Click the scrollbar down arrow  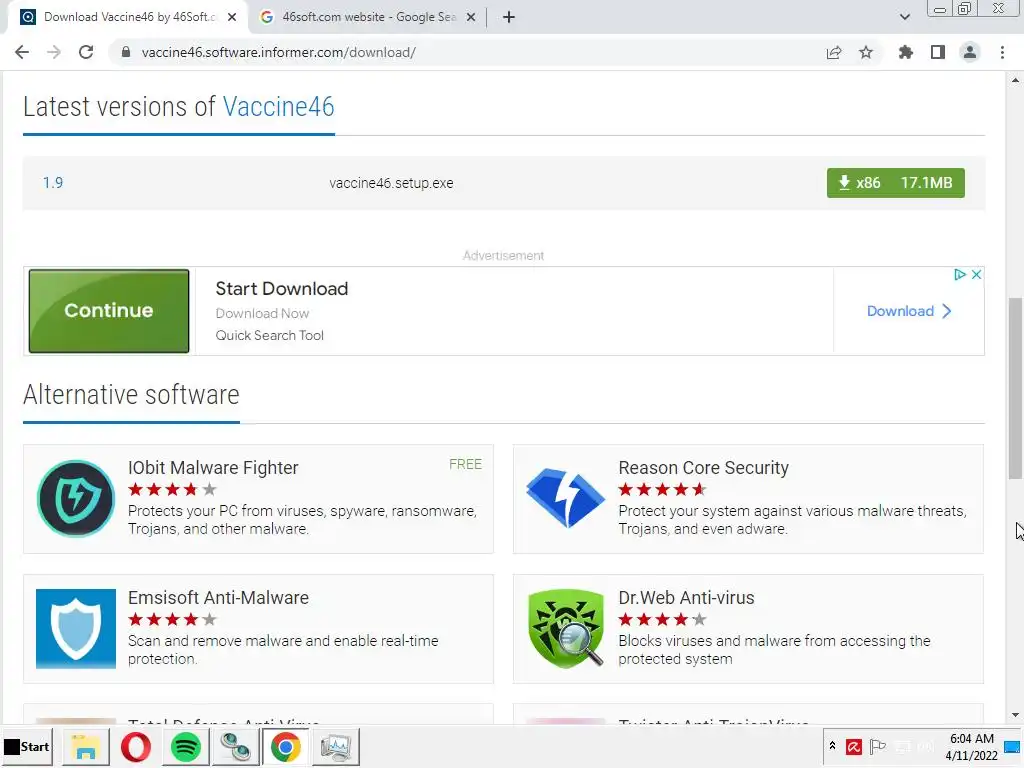click(x=1015, y=716)
